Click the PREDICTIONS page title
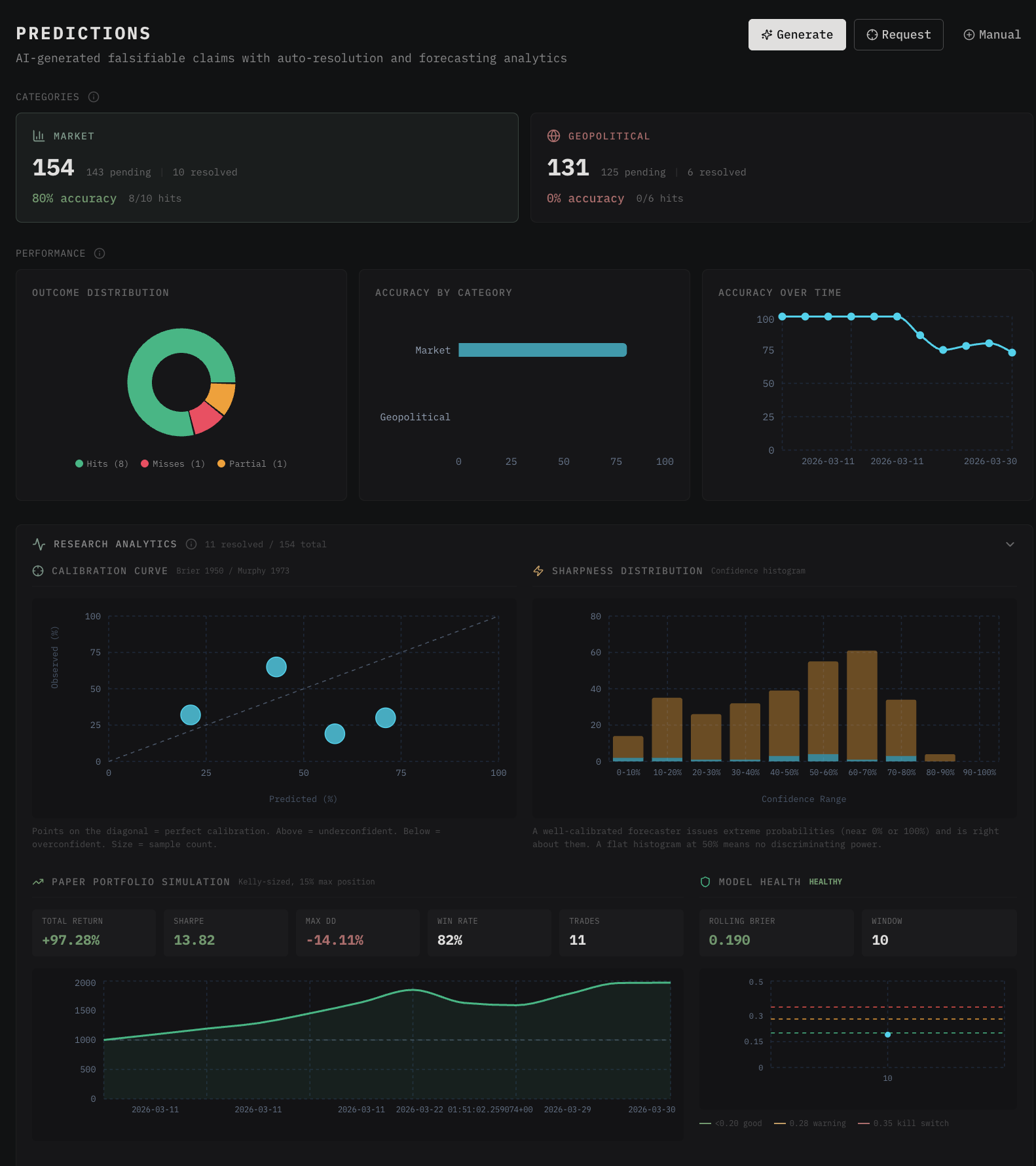Image resolution: width=1036 pixels, height=1166 pixels. pyautogui.click(x=83, y=33)
